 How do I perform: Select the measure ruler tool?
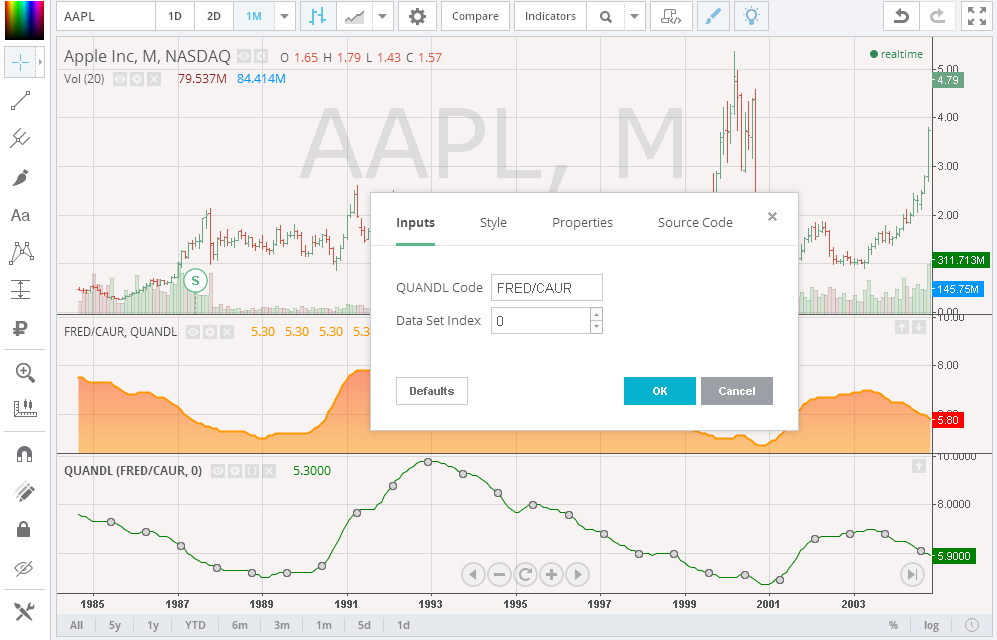[25, 408]
